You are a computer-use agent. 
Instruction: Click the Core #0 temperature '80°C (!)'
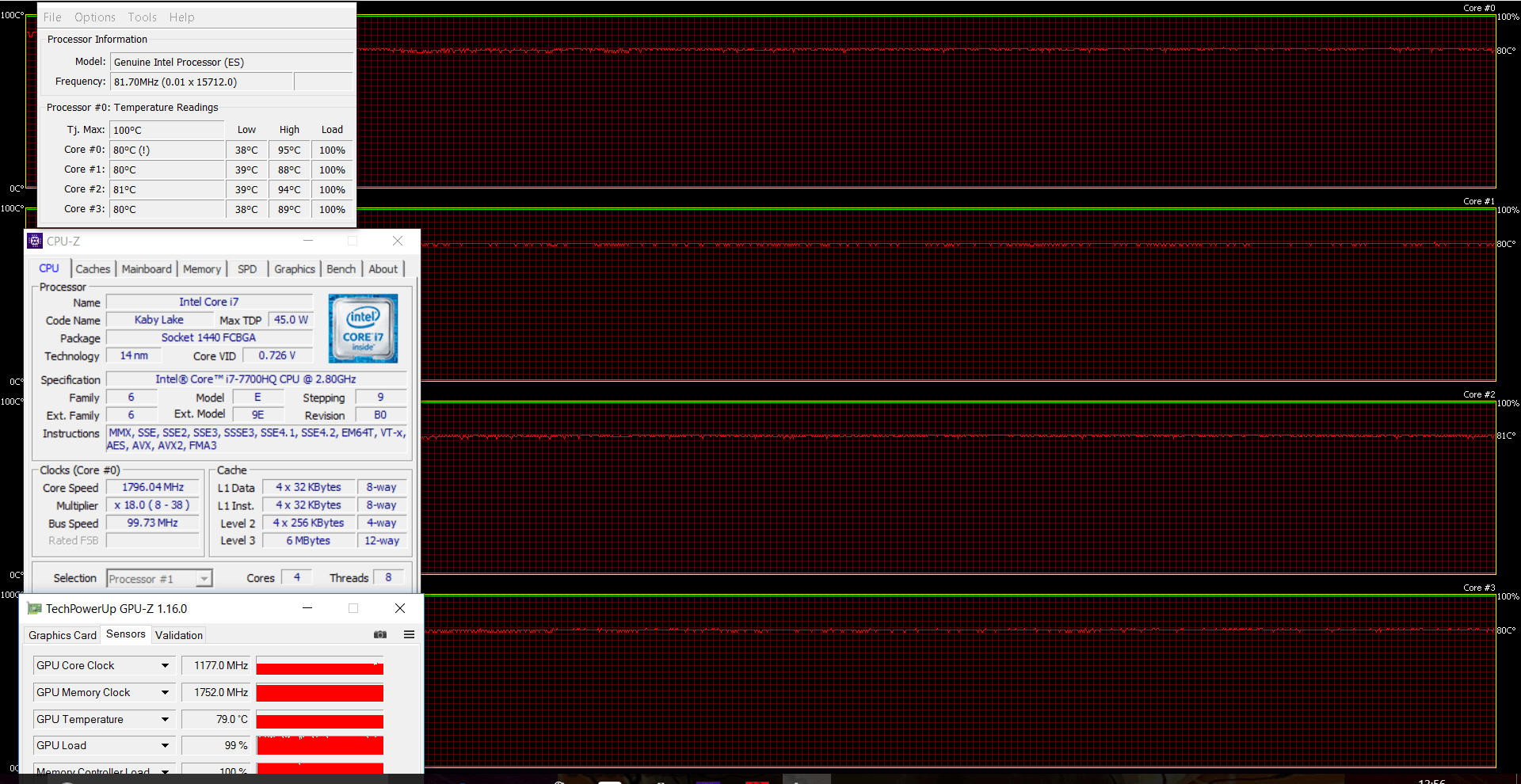(166, 150)
